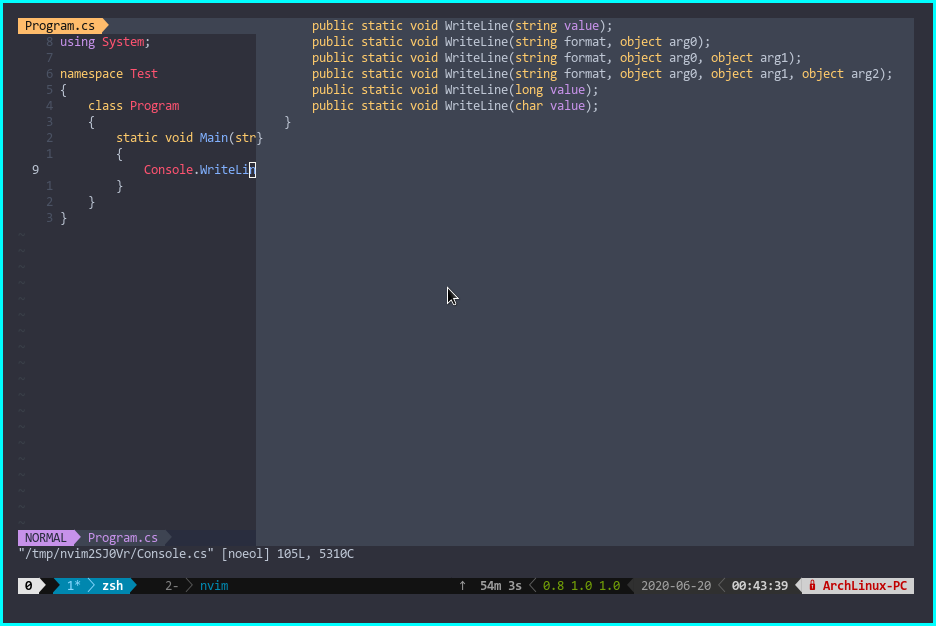Choose the WriteLine(long value) completion entry

coord(450,89)
